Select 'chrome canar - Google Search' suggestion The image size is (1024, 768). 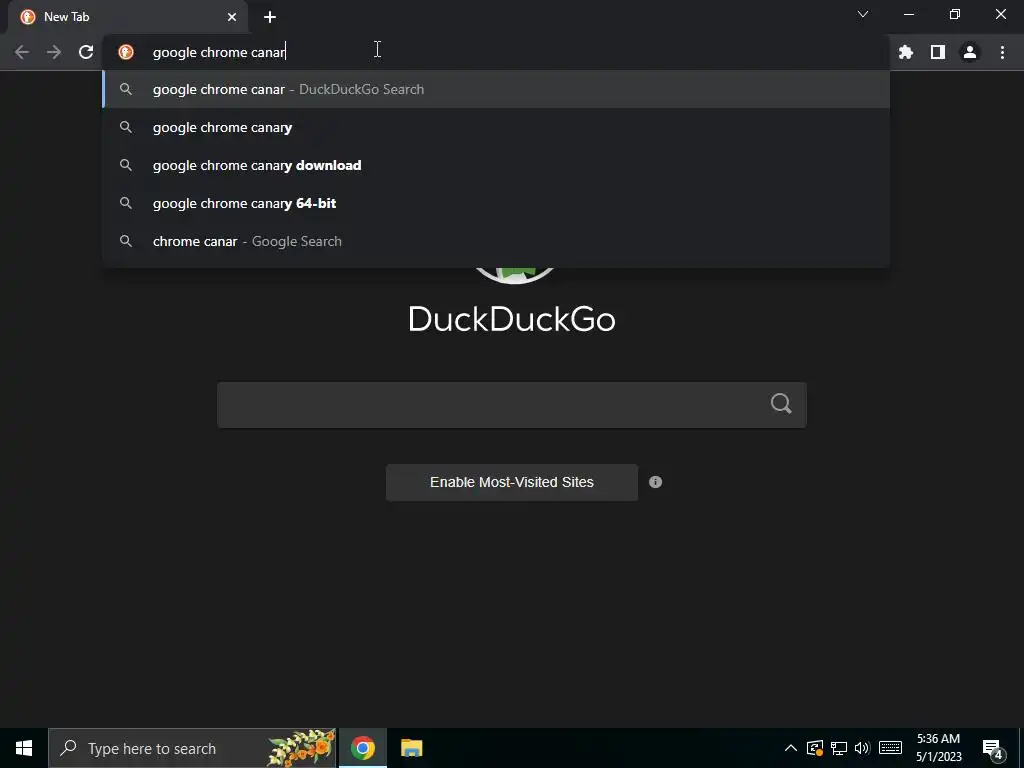point(496,241)
